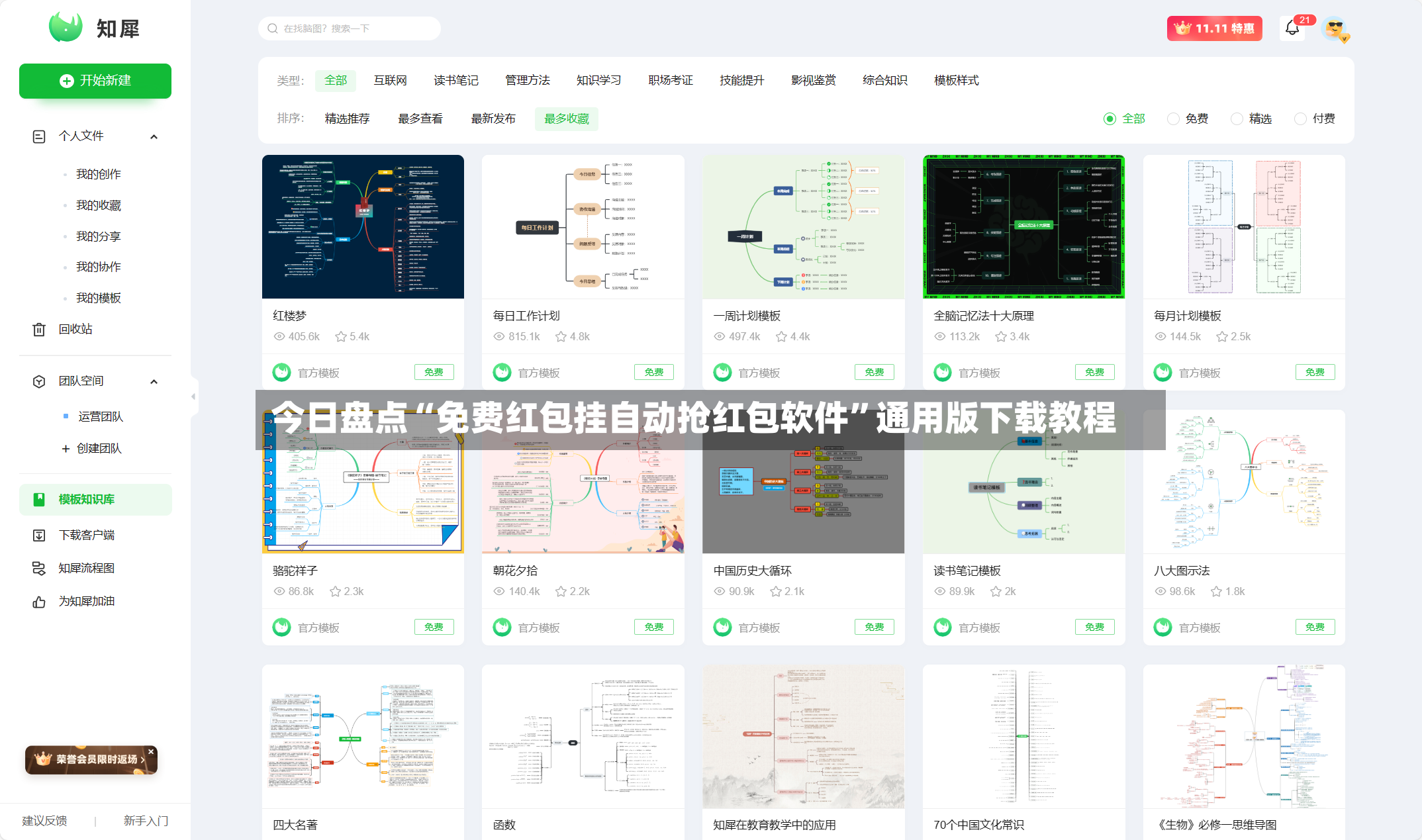The image size is (1422, 840).
Task: Open 荣誉会员限时返场 promotion banner
Action: coord(90,759)
